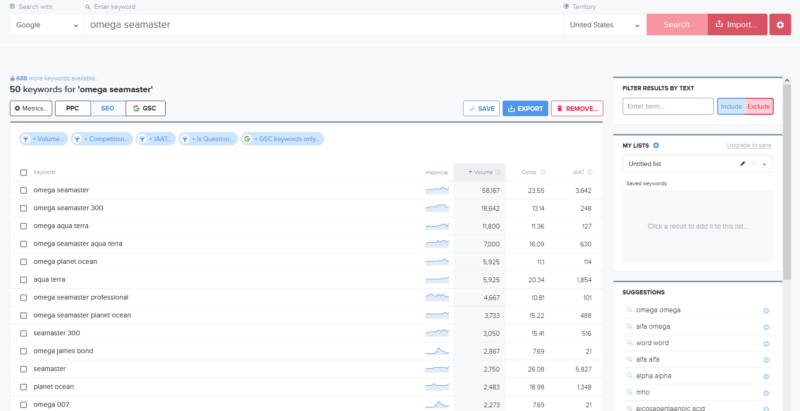Click the 'Enter term...' filter text field
Viewport: 800px width, 411px height.
(667, 106)
